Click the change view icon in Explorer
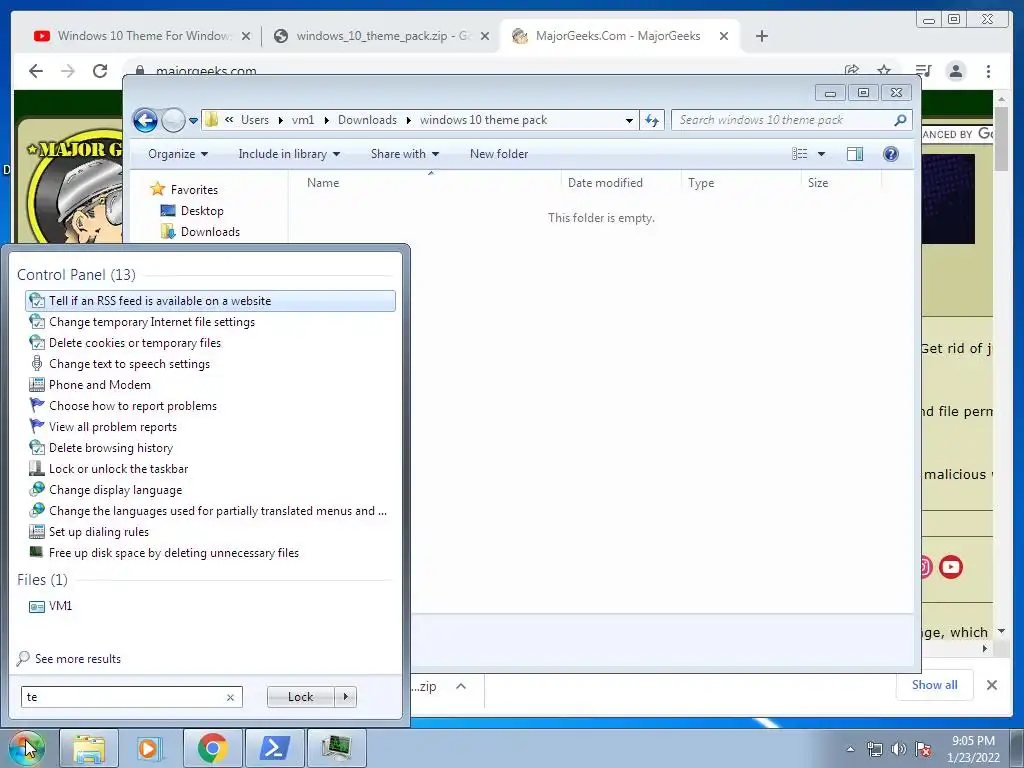 point(799,154)
